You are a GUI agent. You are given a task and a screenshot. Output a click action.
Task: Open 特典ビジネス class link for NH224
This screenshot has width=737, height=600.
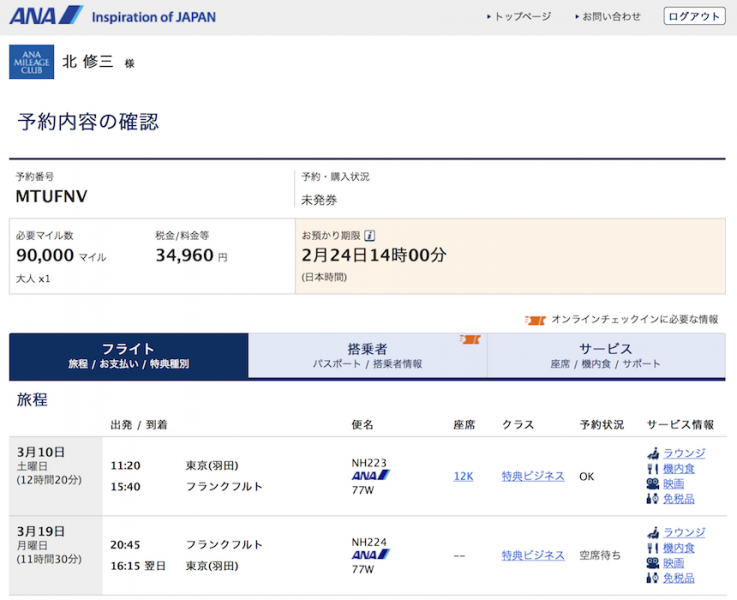pos(533,555)
